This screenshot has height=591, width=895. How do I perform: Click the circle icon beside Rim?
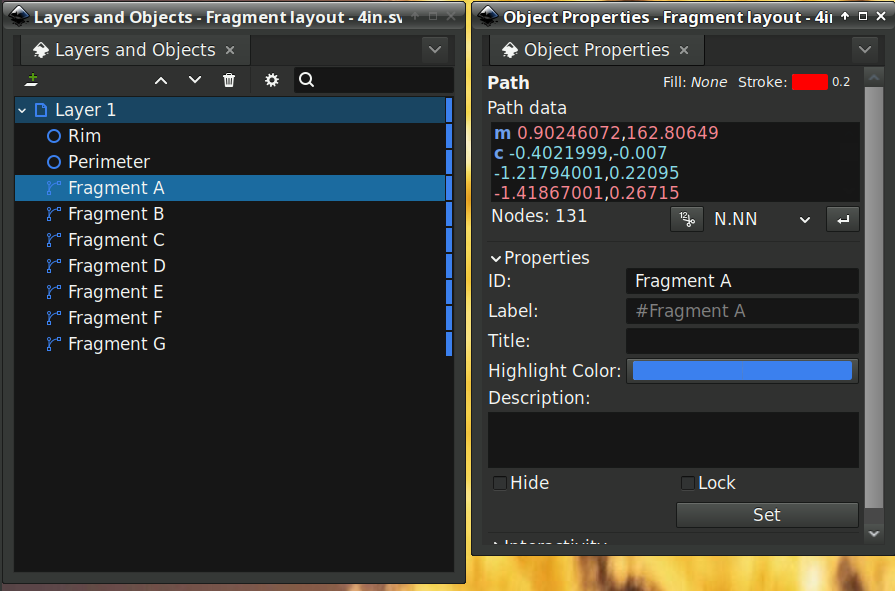54,135
